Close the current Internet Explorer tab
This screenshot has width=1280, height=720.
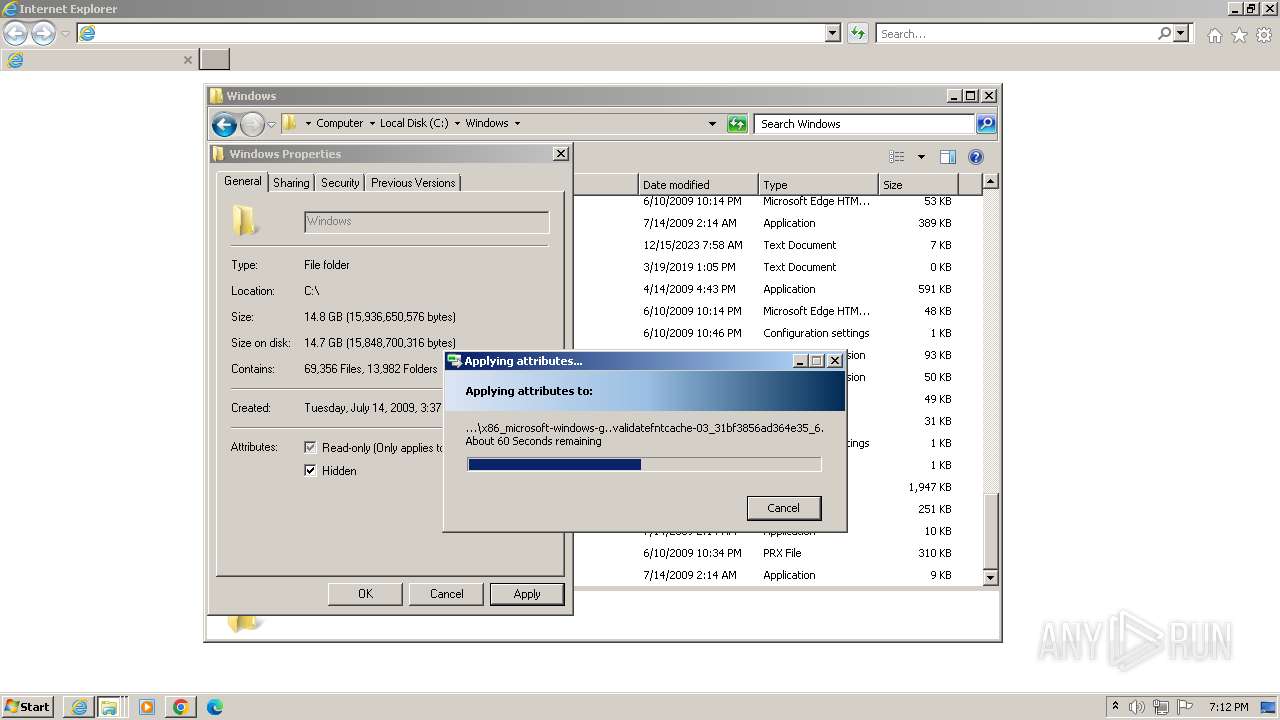187,60
